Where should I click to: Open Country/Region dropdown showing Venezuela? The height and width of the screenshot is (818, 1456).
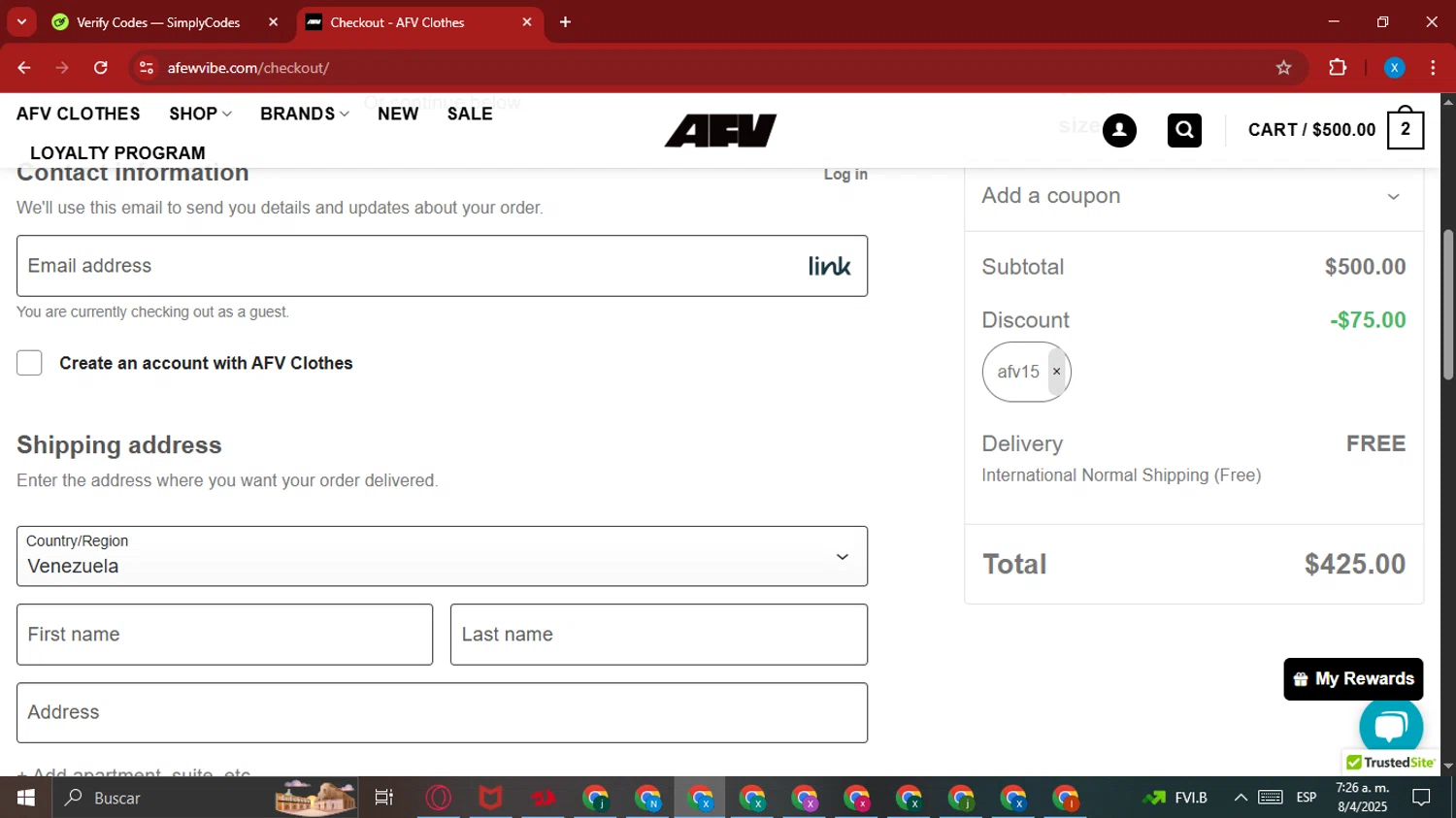pyautogui.click(x=442, y=556)
